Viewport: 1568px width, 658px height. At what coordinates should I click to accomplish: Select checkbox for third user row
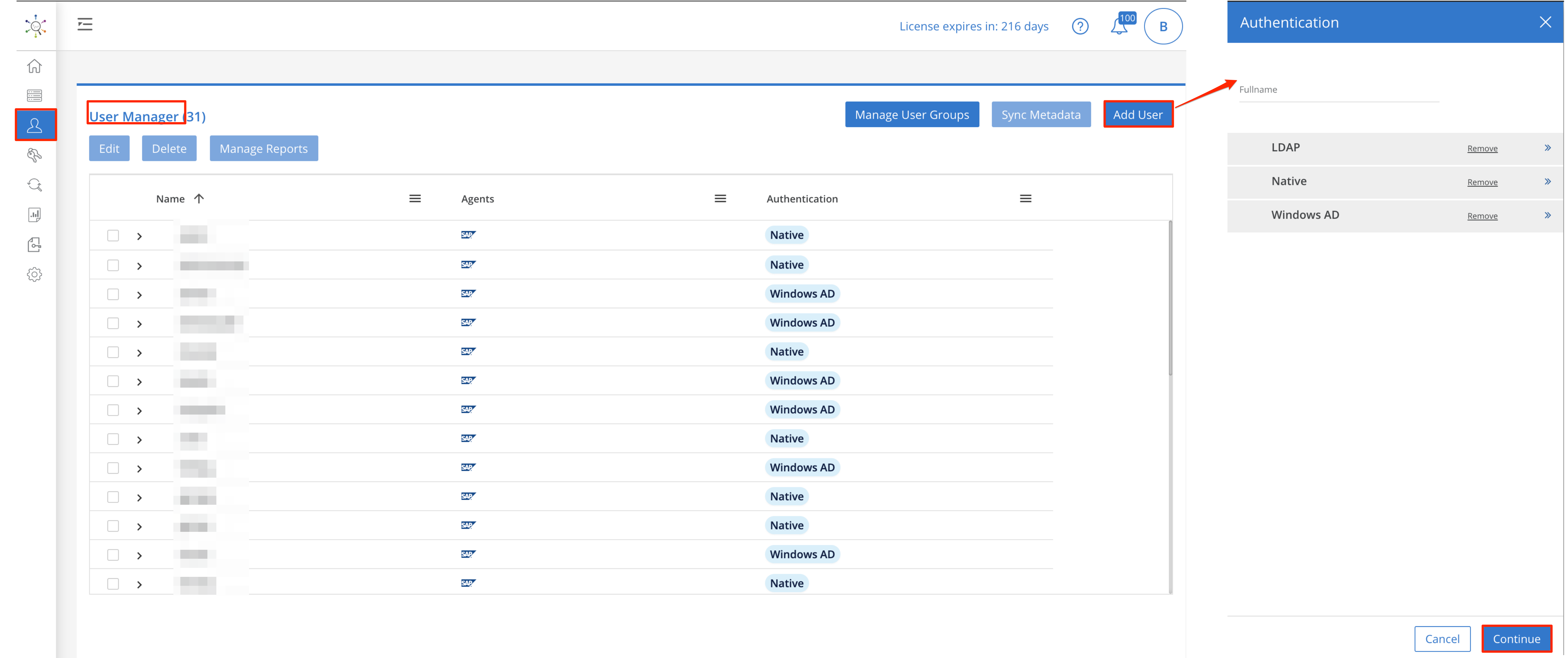[113, 293]
